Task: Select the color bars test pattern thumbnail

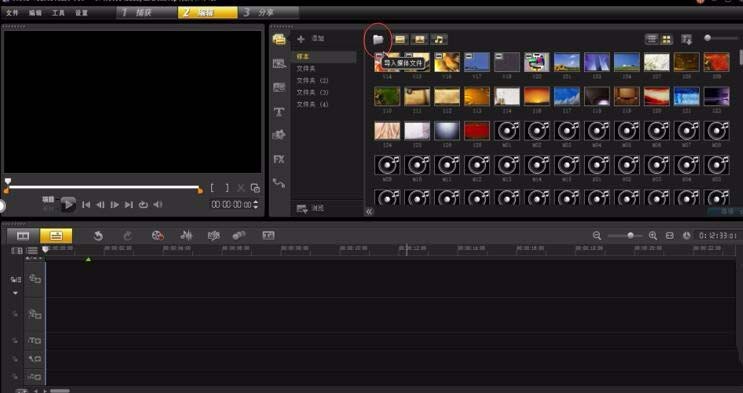Action: (x=536, y=62)
